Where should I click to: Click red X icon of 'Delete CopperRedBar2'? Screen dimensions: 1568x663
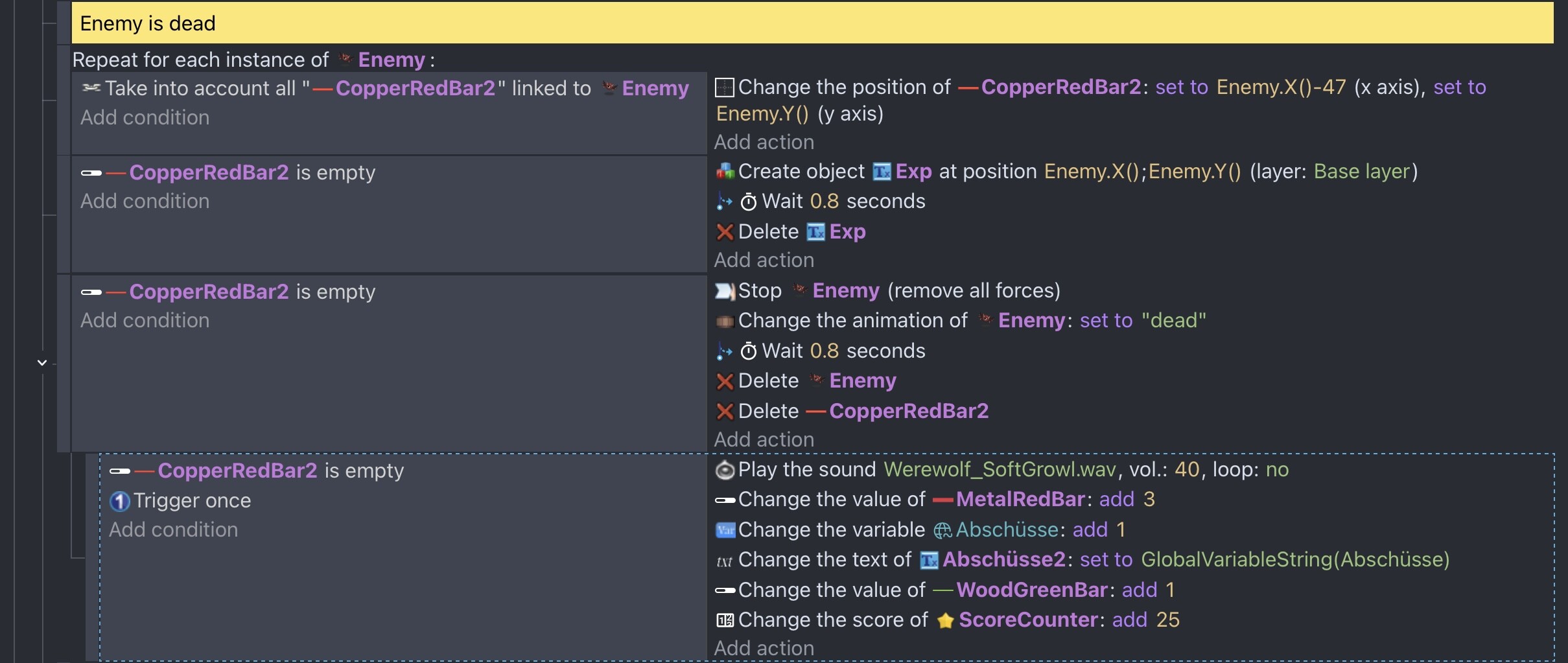point(725,412)
